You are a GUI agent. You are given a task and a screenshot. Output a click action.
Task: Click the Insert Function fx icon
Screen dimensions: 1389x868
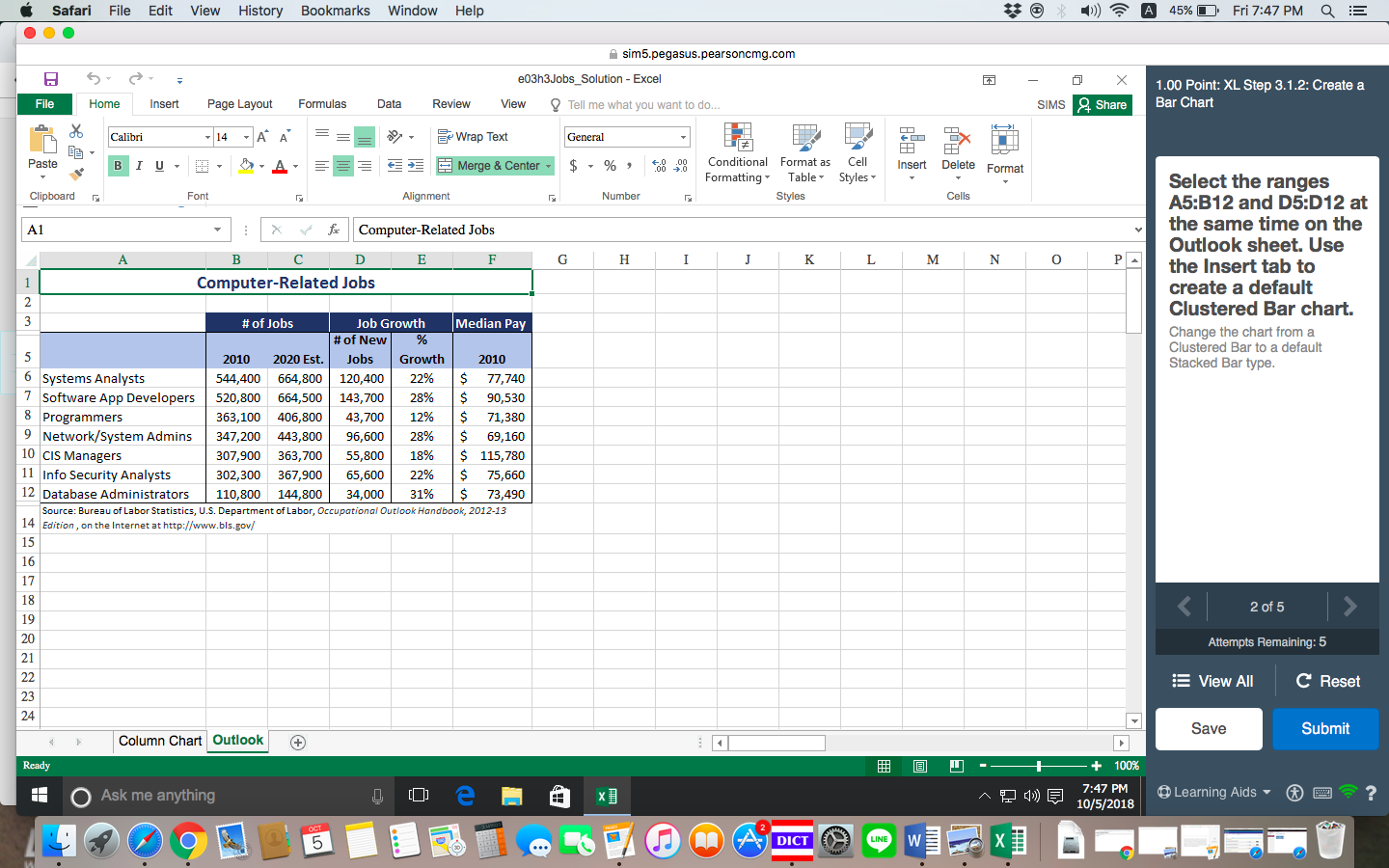[334, 230]
